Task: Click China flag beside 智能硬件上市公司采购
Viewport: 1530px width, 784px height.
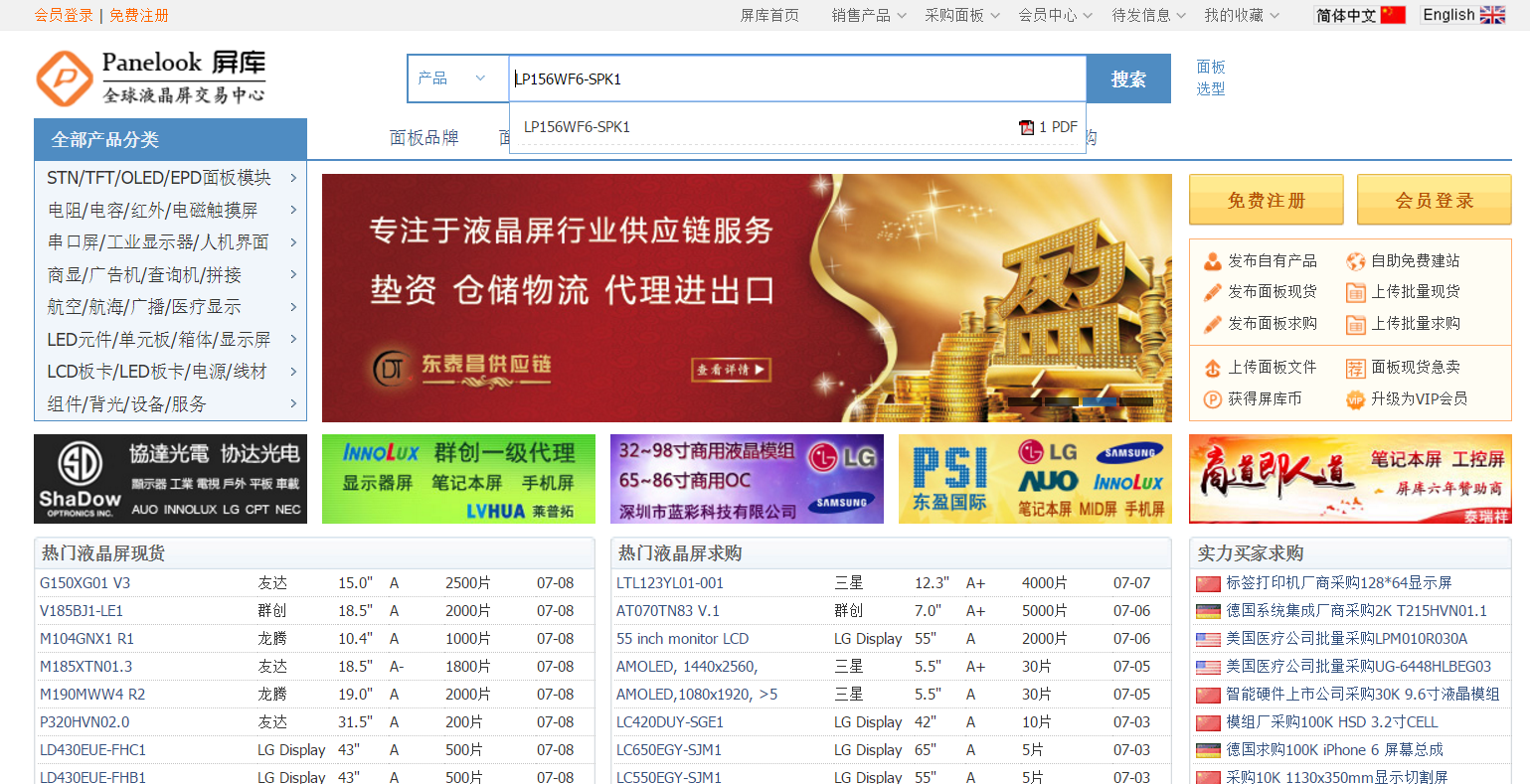Action: click(x=1208, y=695)
